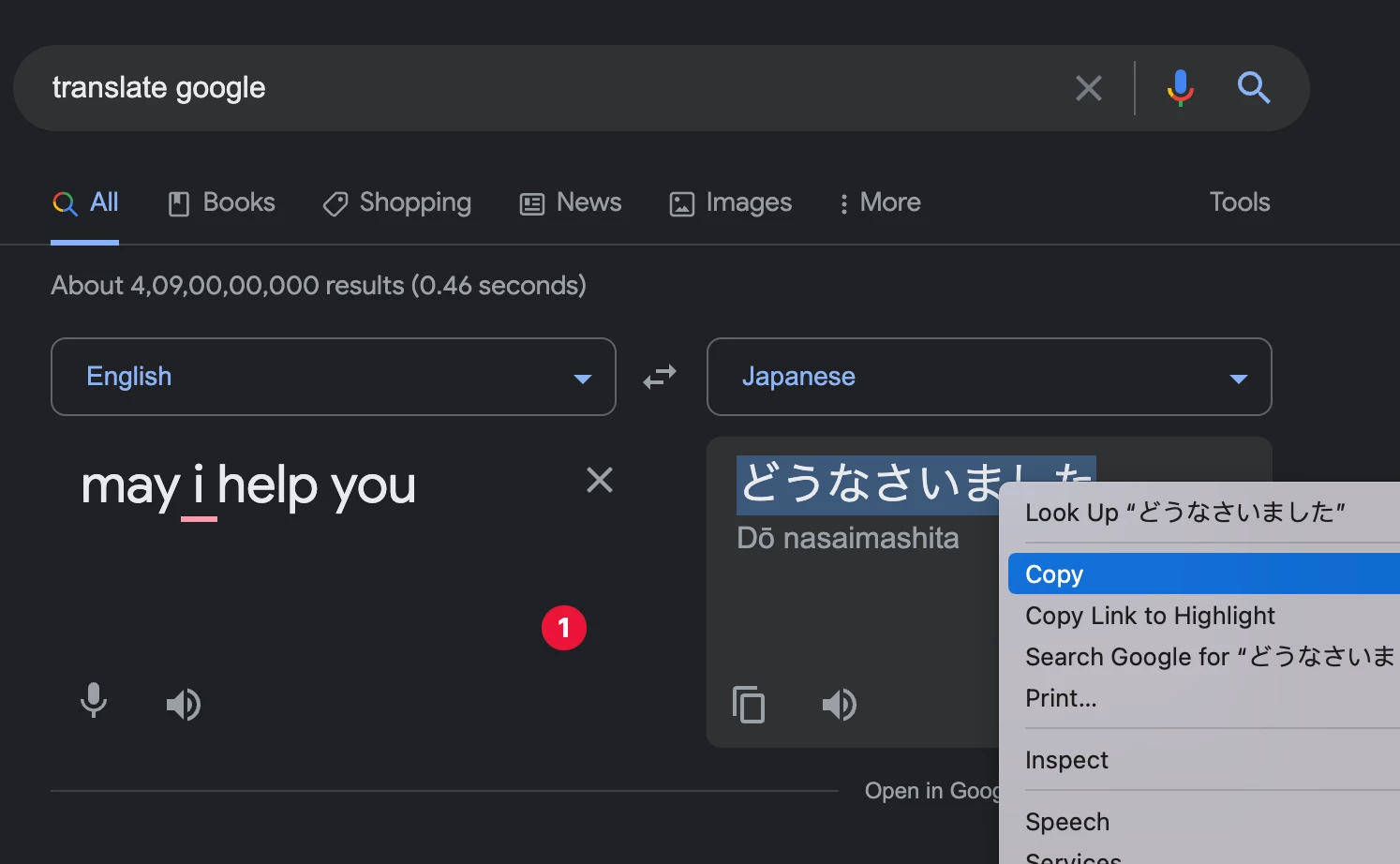Open the News tab
1400x864 pixels.
[x=571, y=202]
